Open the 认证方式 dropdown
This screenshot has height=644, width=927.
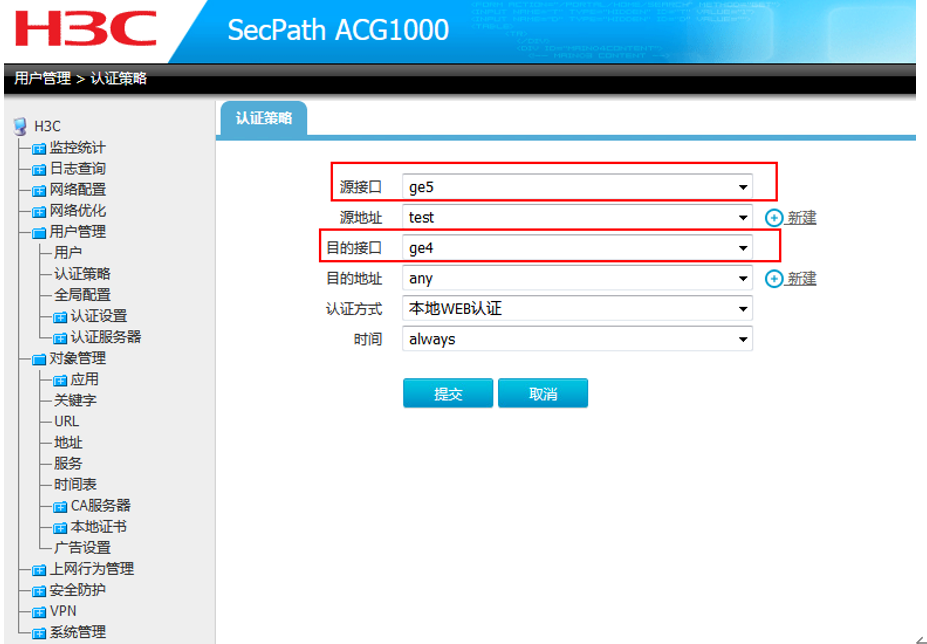pos(577,309)
